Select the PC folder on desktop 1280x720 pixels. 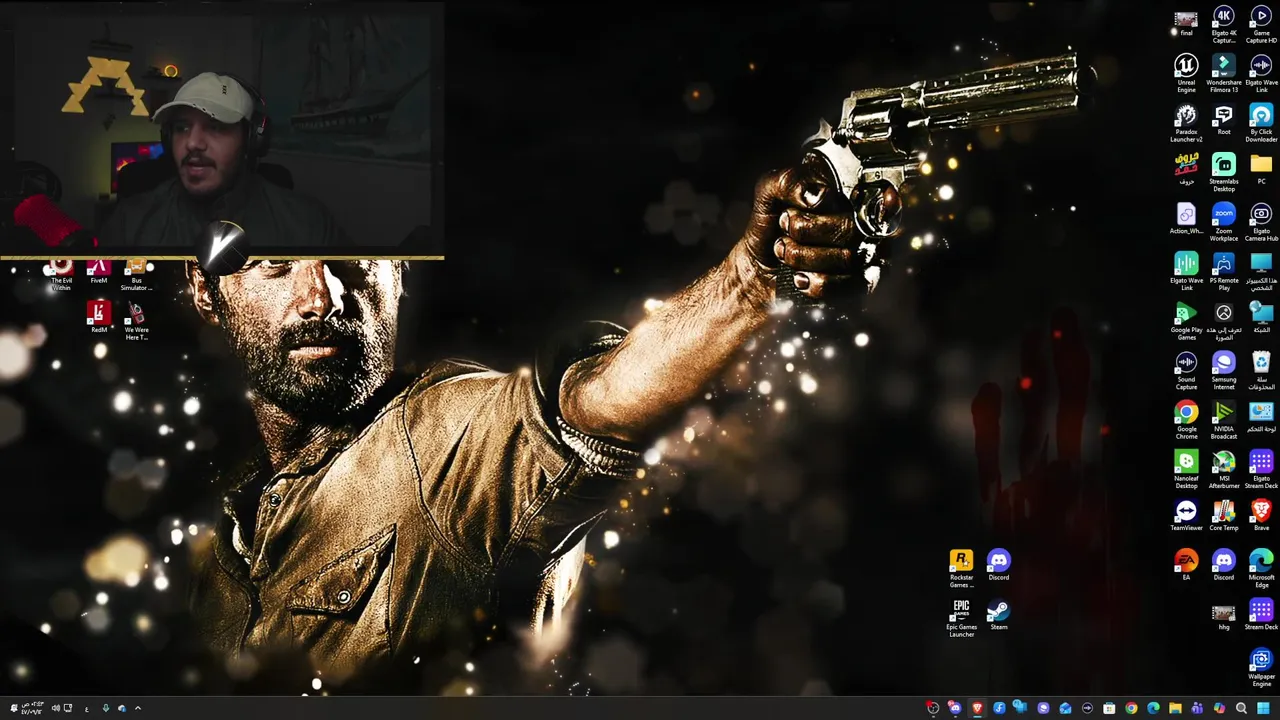tap(1261, 169)
